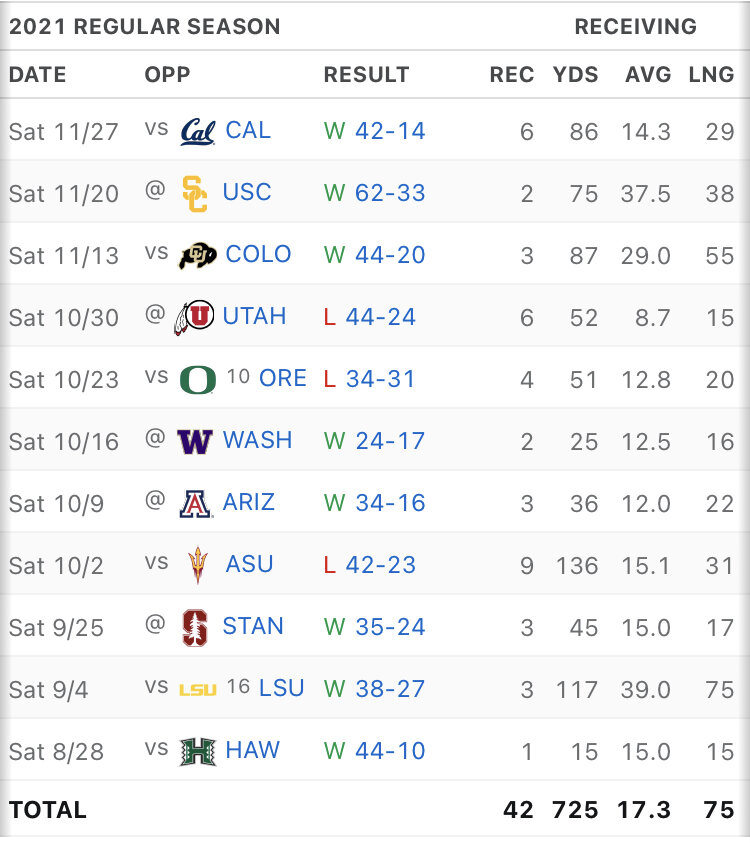Open the W 42-14 game result
The width and height of the screenshot is (750, 843).
pos(375,131)
